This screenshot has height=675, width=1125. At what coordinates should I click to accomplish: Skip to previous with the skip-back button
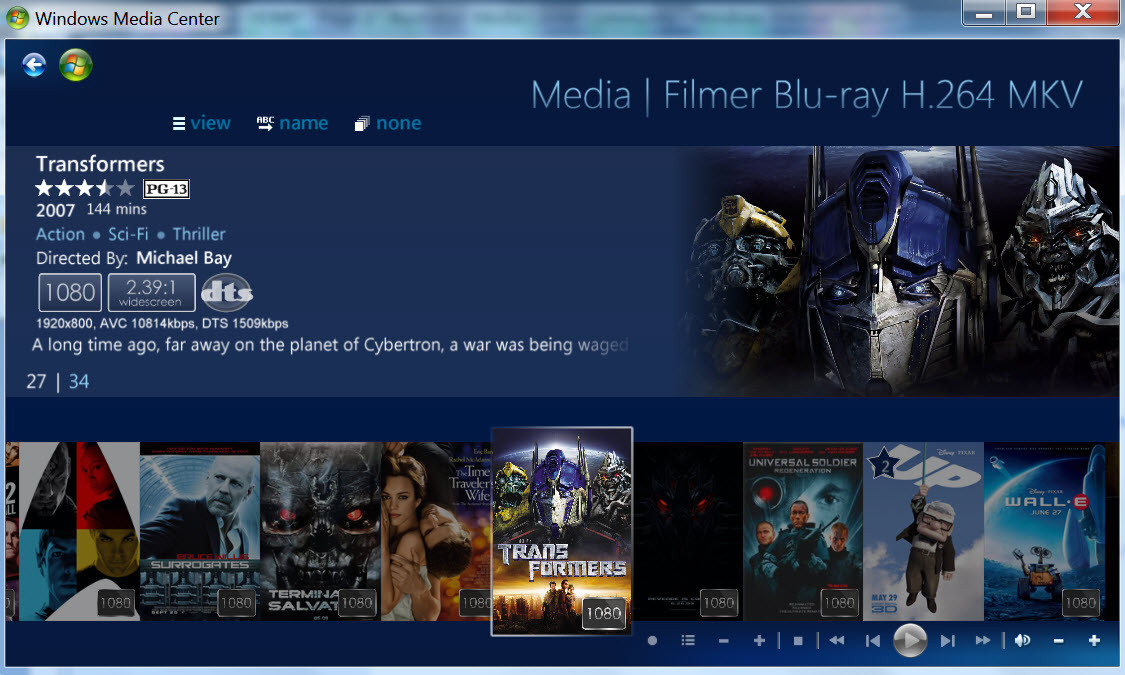pyautogui.click(x=872, y=641)
